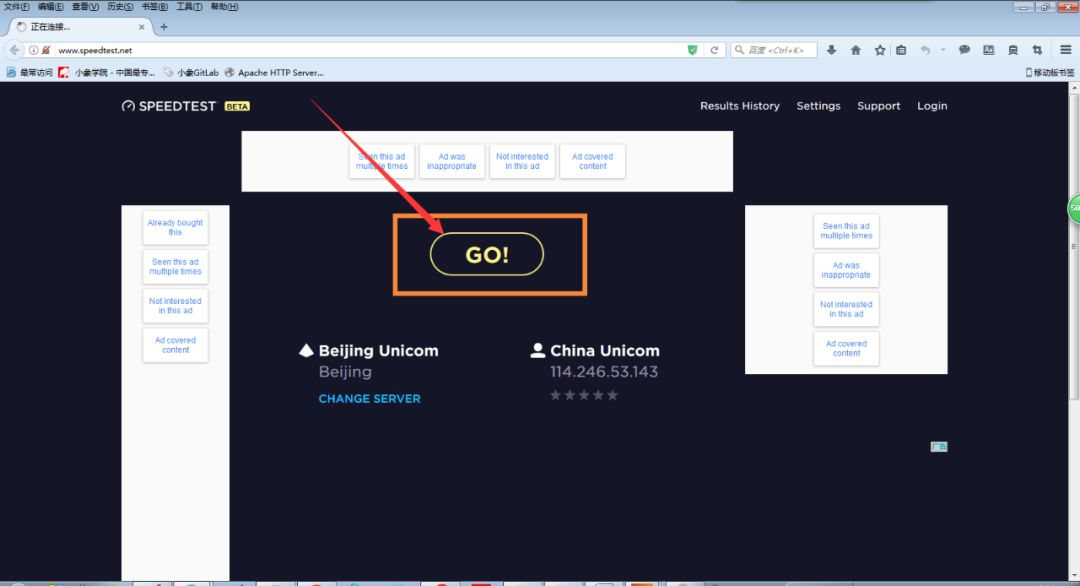Open the crop screenshot tool icon
The image size is (1080, 586).
pyautogui.click(x=1037, y=50)
